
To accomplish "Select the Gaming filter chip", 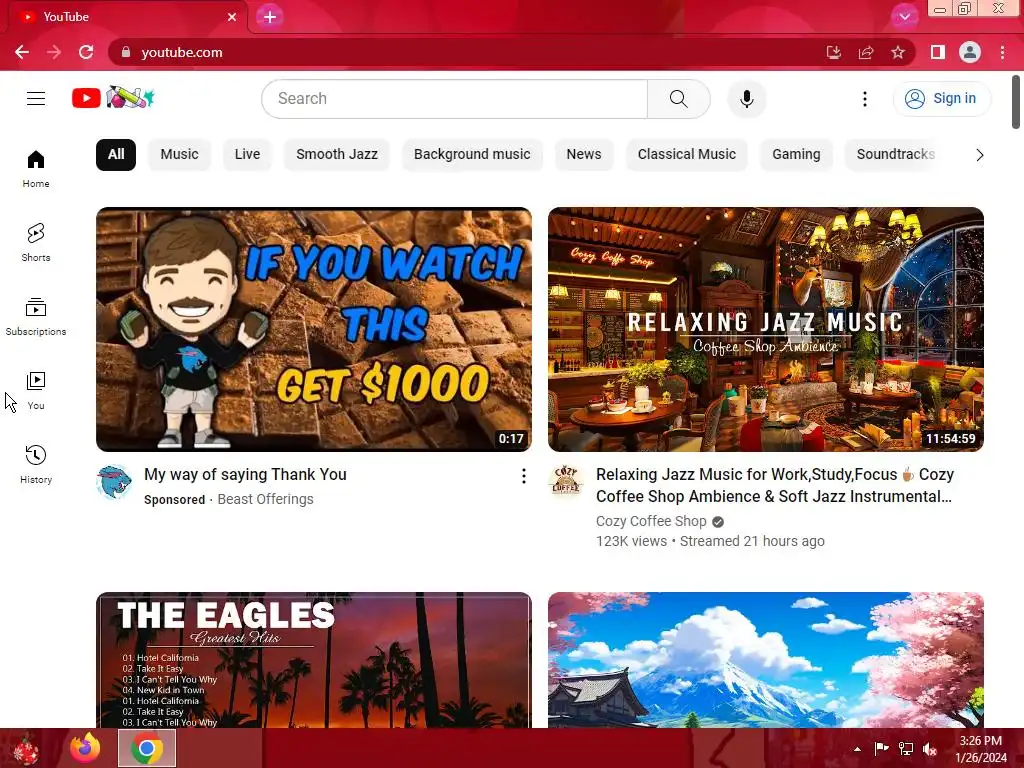I will (796, 155).
